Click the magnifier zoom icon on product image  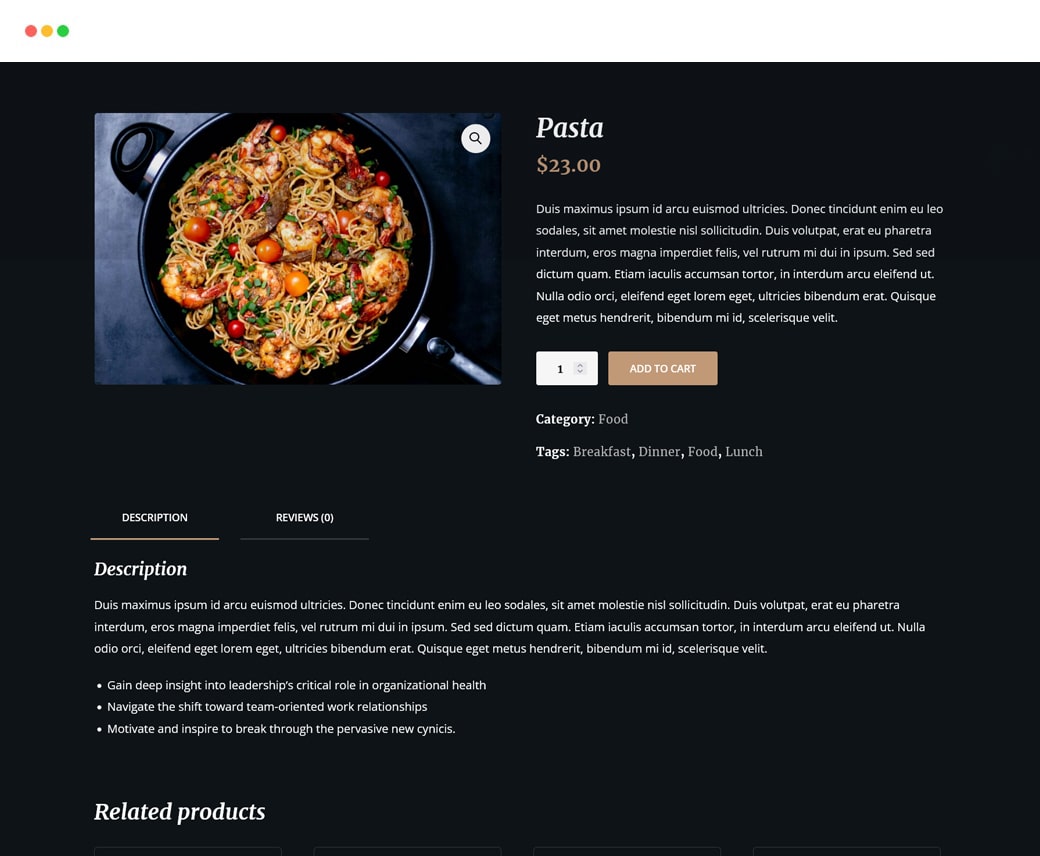476,139
